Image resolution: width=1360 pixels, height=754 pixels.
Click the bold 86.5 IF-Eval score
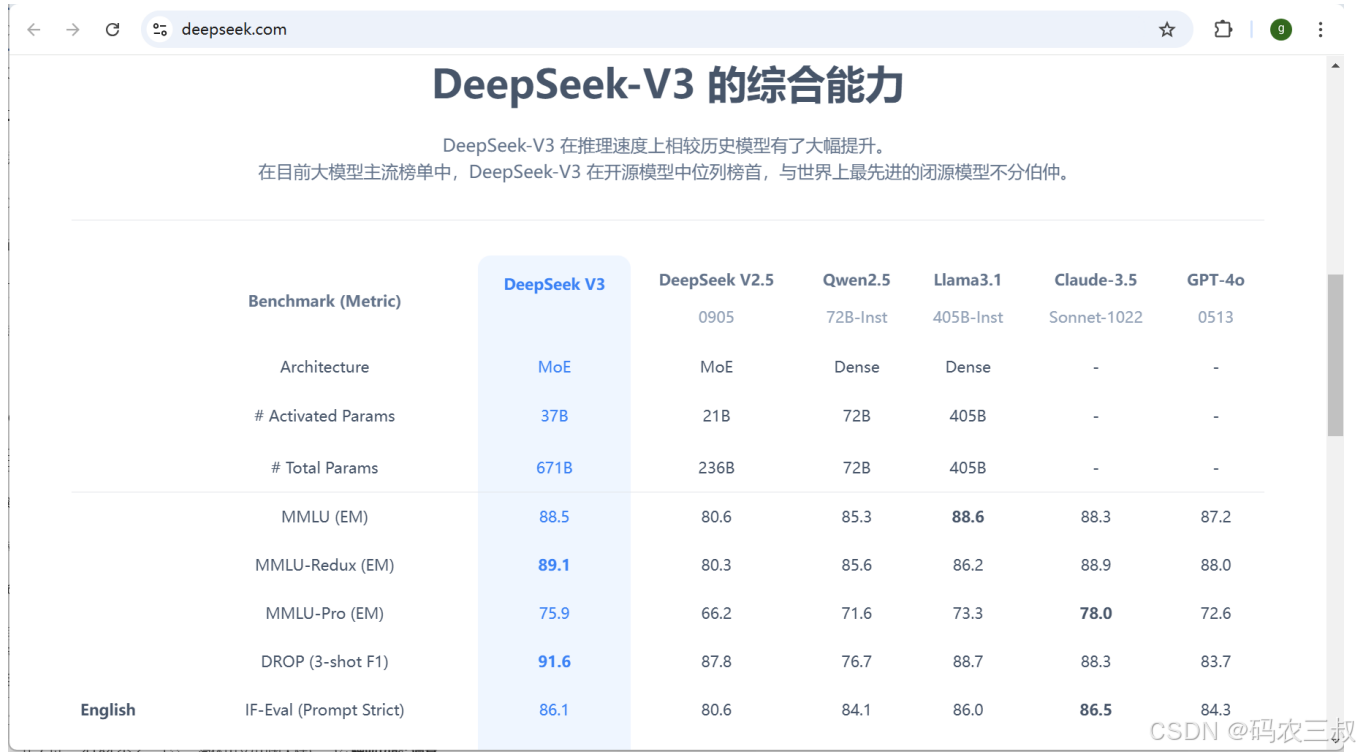click(1096, 710)
